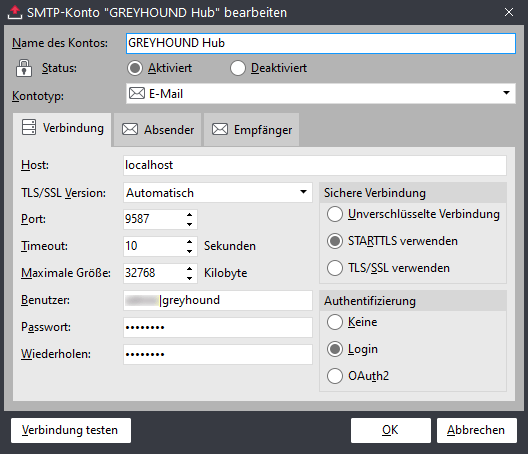Close the SMTP-Konto dialog window
Image resolution: width=528 pixels, height=454 pixels.
pyautogui.click(x=509, y=12)
